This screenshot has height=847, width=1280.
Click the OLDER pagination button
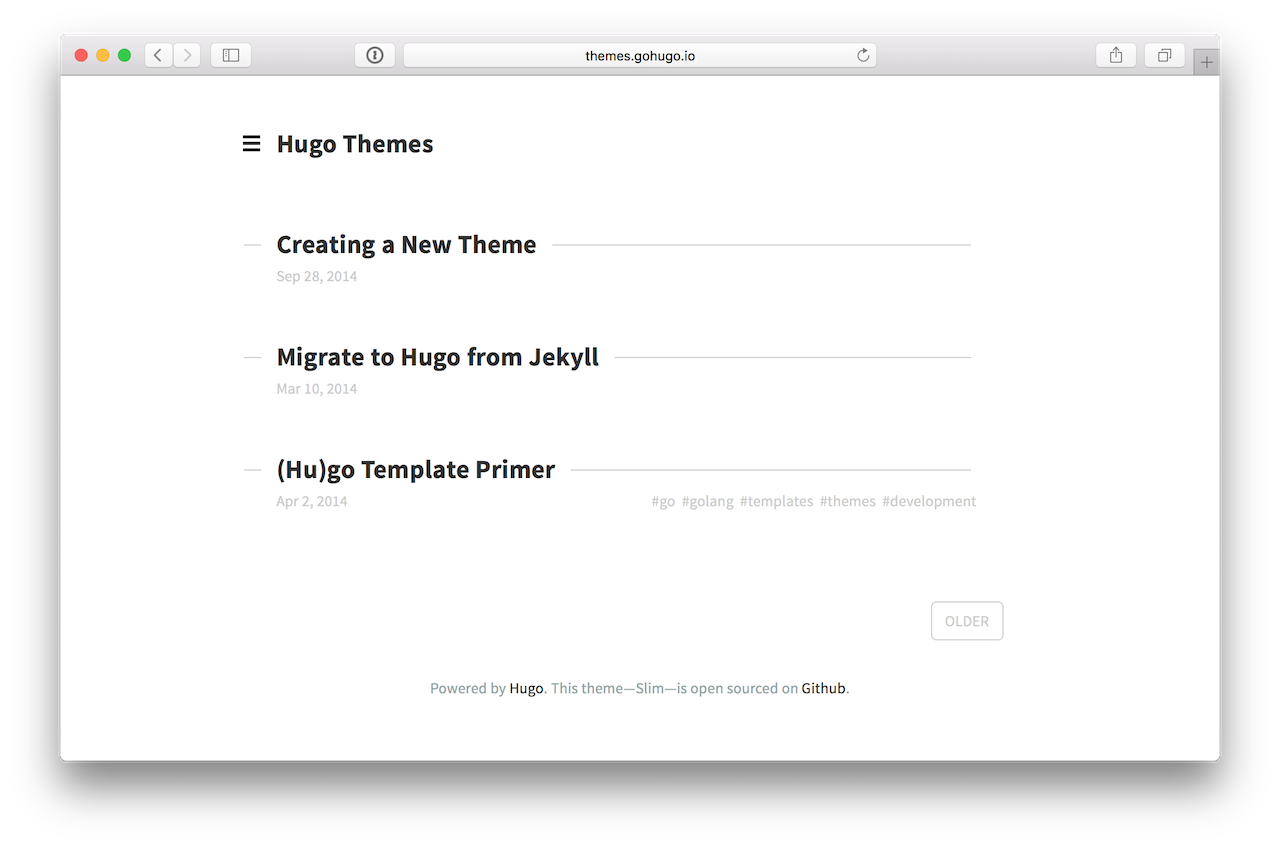pyautogui.click(x=967, y=621)
